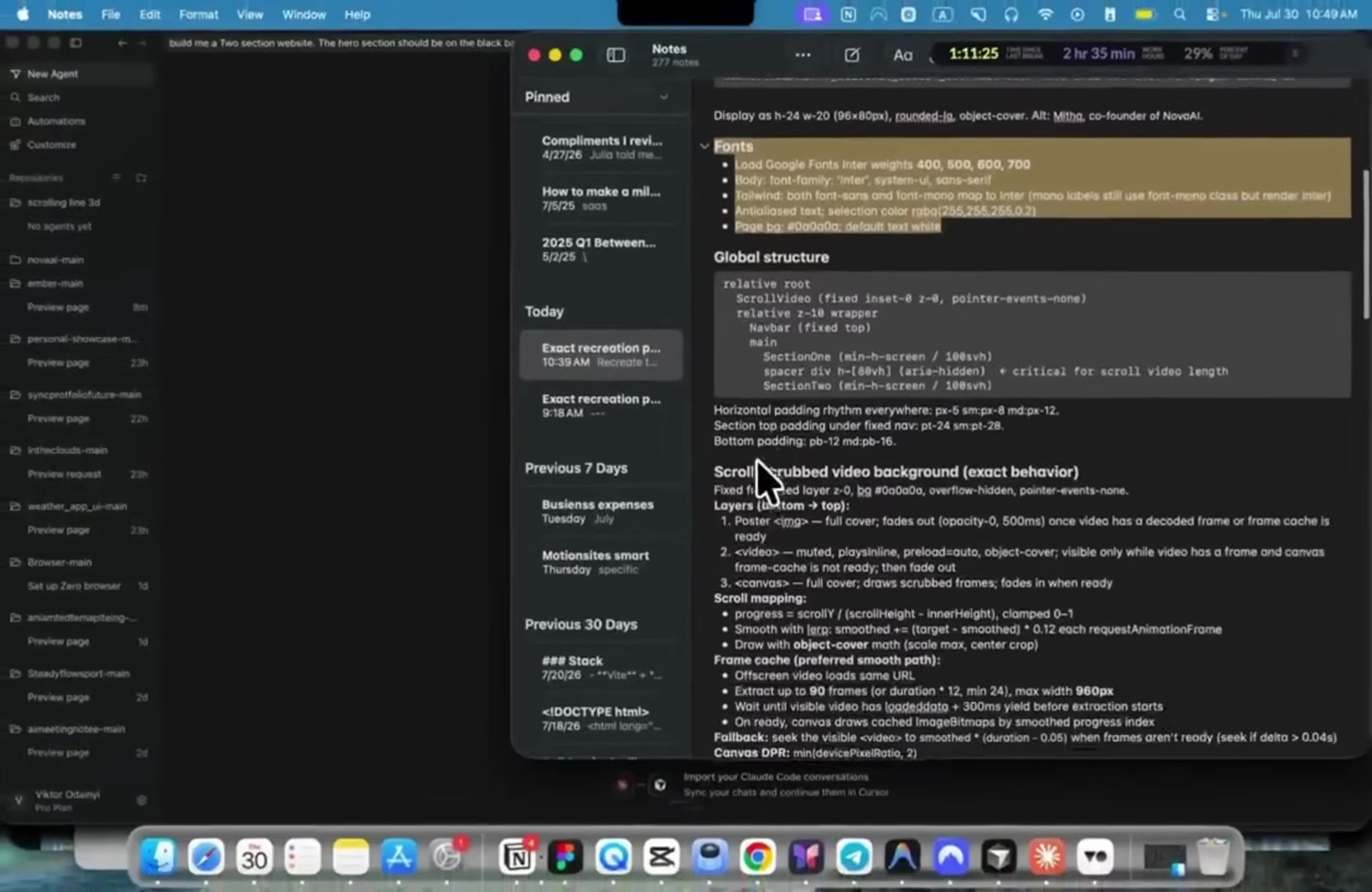This screenshot has height=892, width=1372.
Task: Launch Safari from the Dock
Action: pyautogui.click(x=206, y=856)
